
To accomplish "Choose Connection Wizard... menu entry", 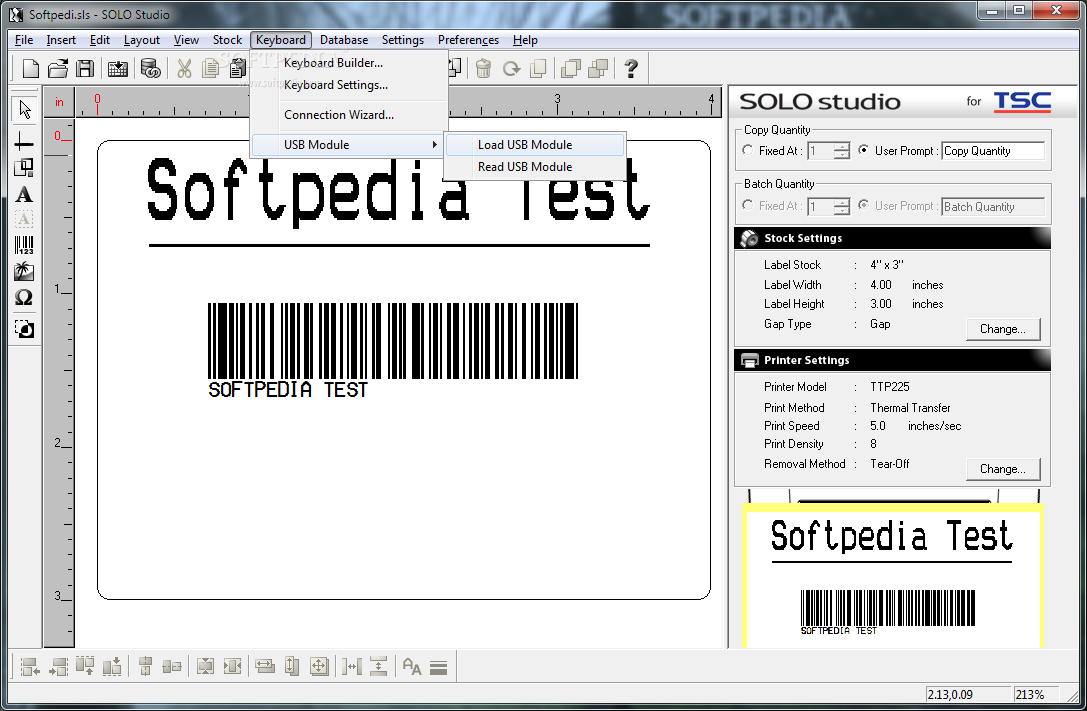I will click(x=349, y=115).
